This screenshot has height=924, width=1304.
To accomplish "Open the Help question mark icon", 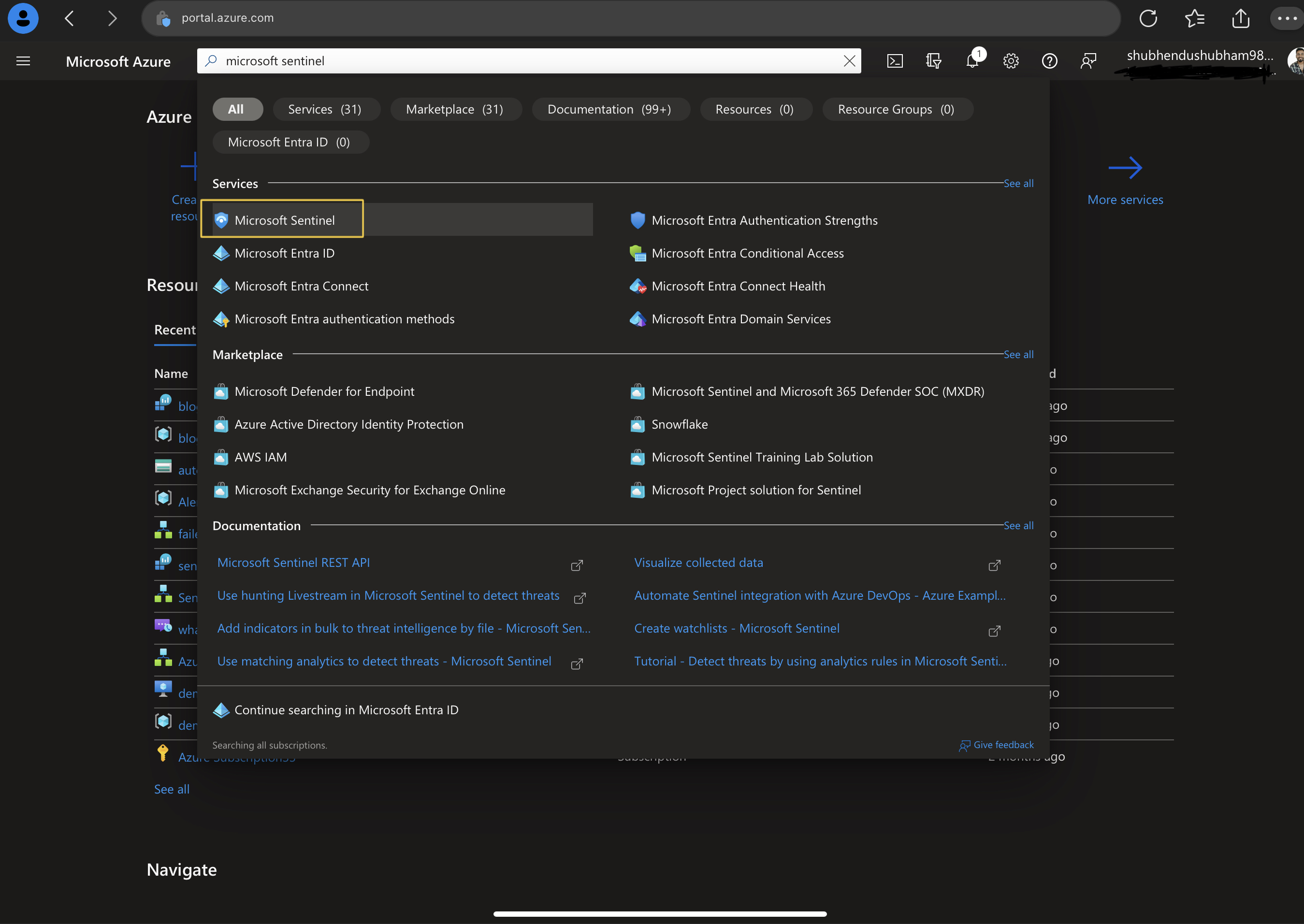I will point(1050,61).
